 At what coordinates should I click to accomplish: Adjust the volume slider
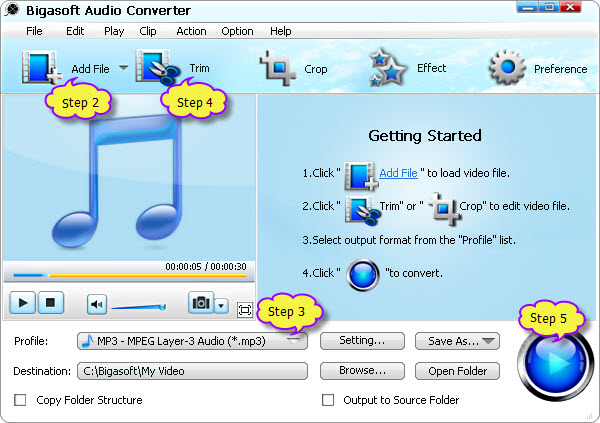pyautogui.click(x=139, y=307)
